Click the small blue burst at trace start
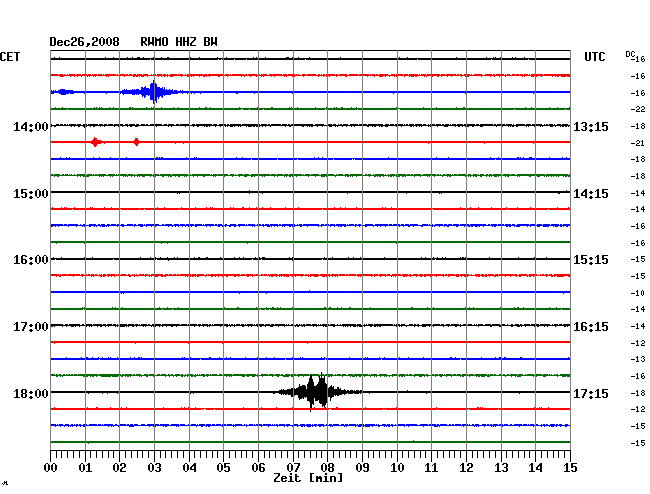This screenshot has height=494, width=650. click(x=63, y=92)
